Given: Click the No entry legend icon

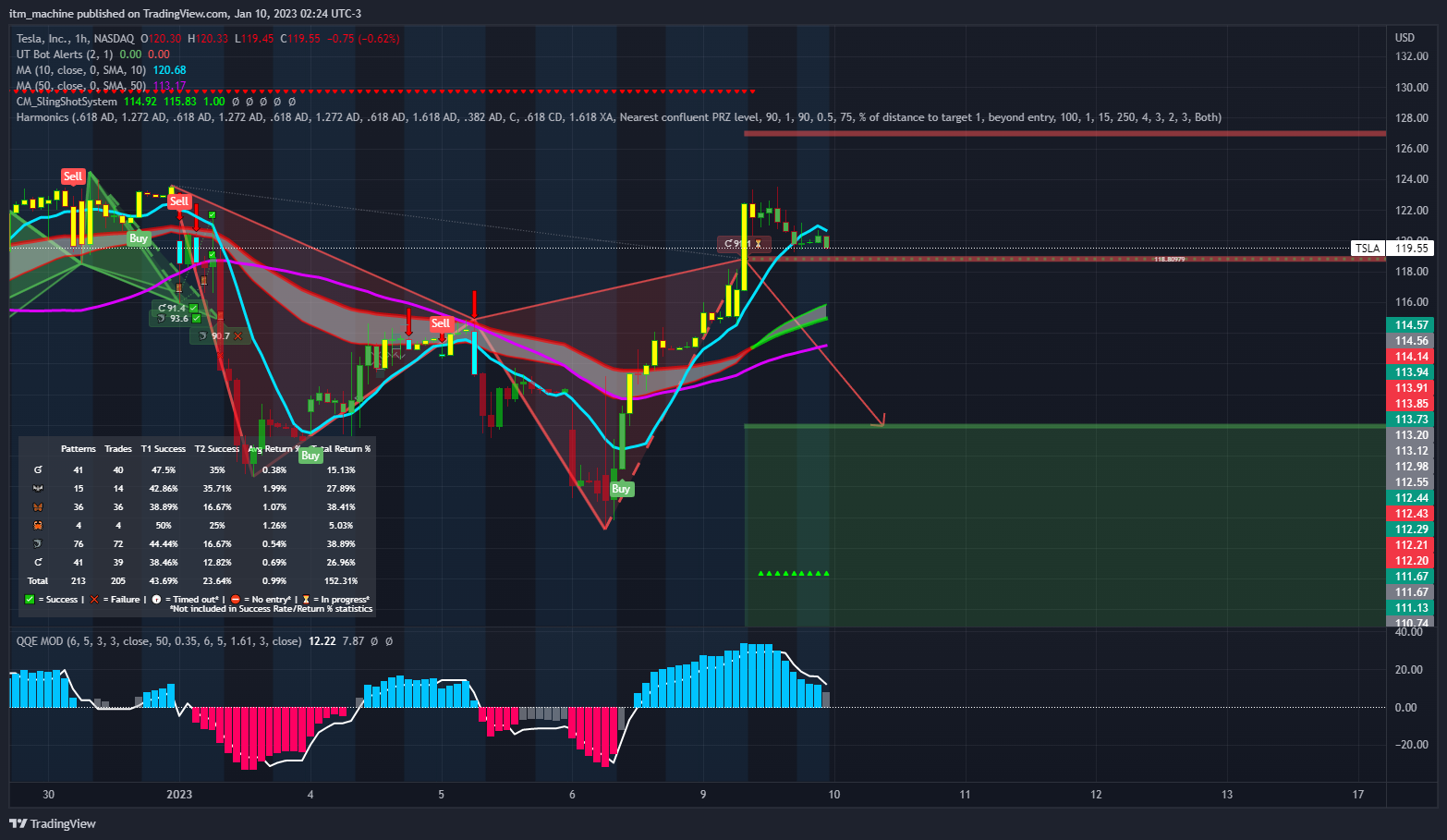Looking at the screenshot, I should tap(236, 599).
